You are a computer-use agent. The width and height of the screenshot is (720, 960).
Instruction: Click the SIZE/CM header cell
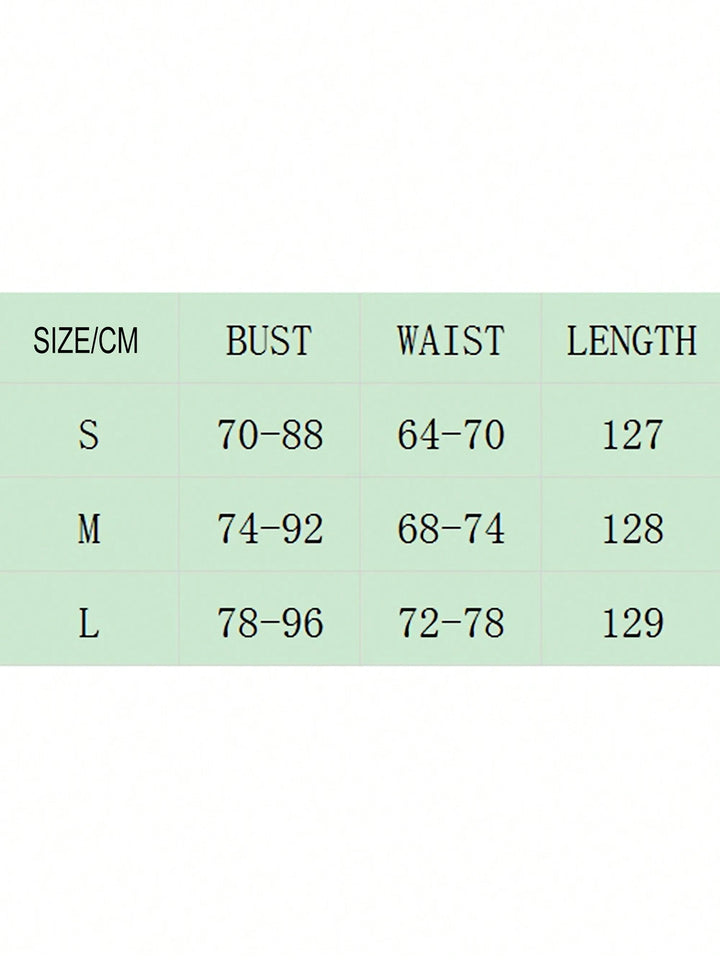click(x=86, y=341)
